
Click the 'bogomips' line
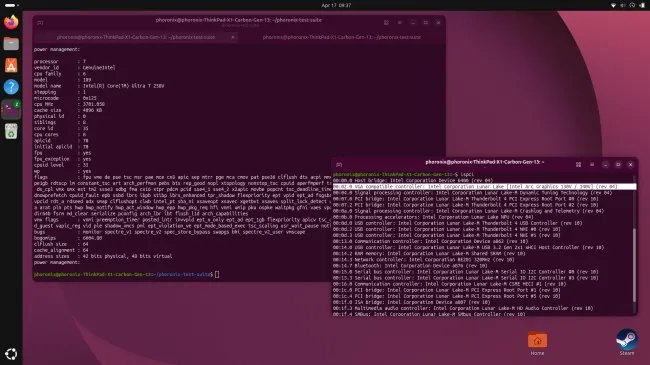tap(68, 238)
